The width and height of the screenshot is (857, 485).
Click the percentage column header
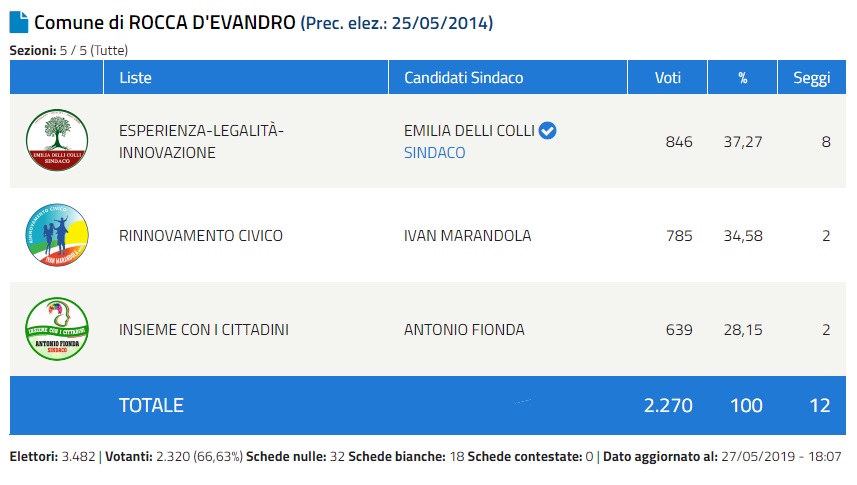(x=743, y=78)
